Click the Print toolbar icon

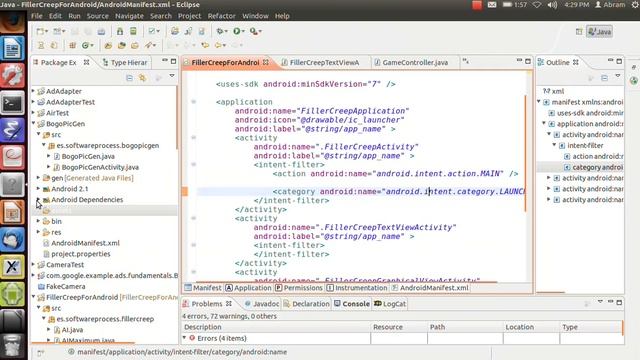coord(101,31)
